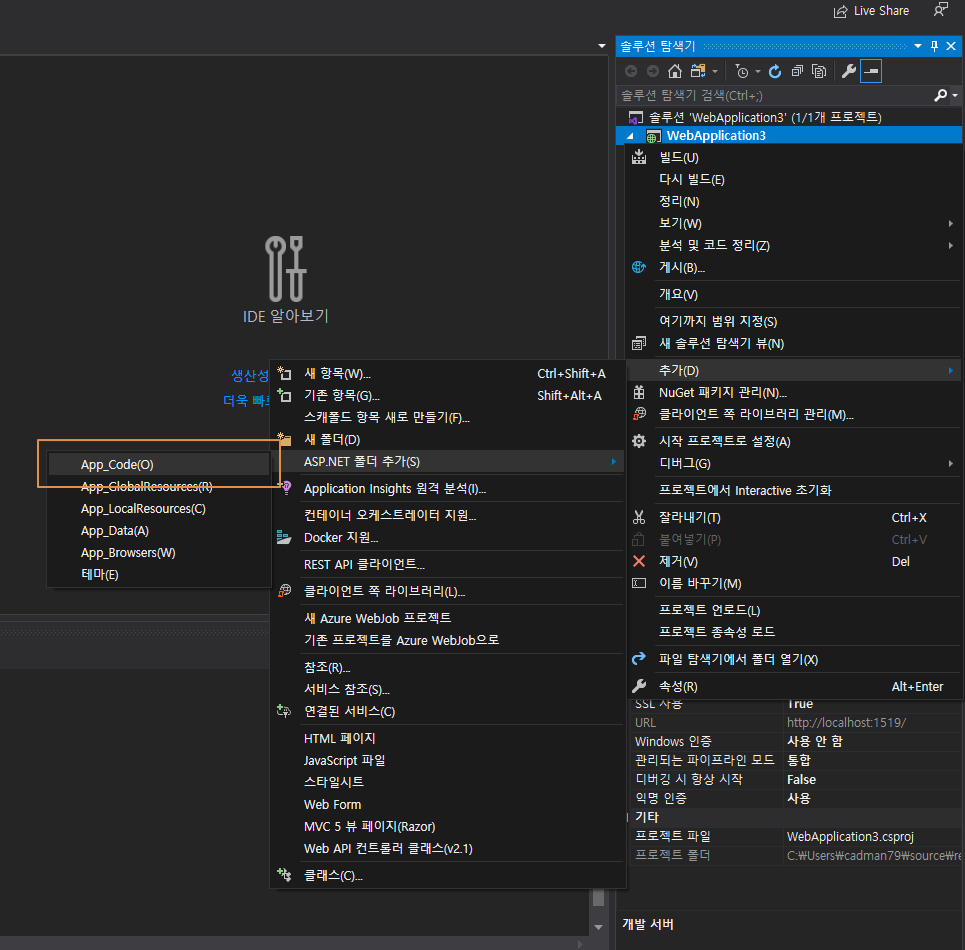
Task: Select 테마(E) folder option
Action: tap(159, 575)
